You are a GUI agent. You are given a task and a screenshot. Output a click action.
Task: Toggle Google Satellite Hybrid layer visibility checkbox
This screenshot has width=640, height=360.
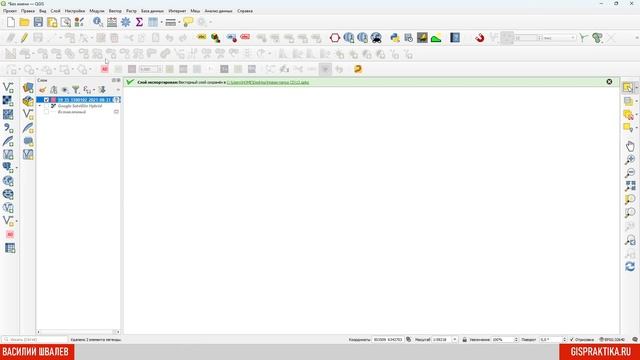point(47,106)
